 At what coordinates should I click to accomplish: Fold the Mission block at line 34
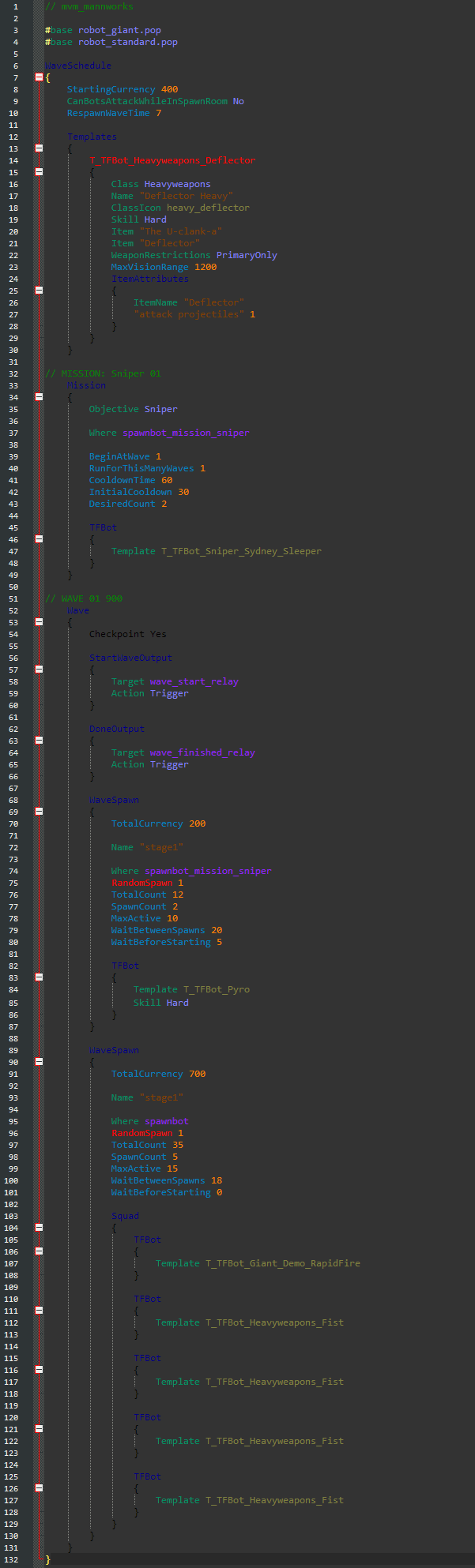(x=39, y=397)
